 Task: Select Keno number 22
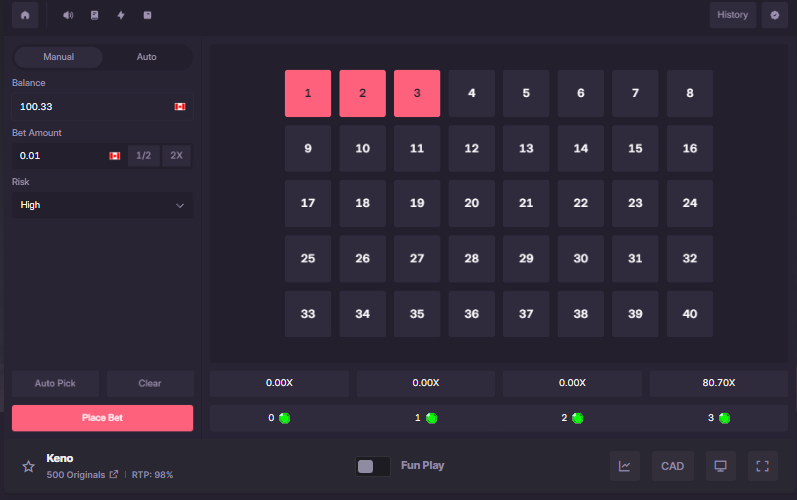(580, 203)
